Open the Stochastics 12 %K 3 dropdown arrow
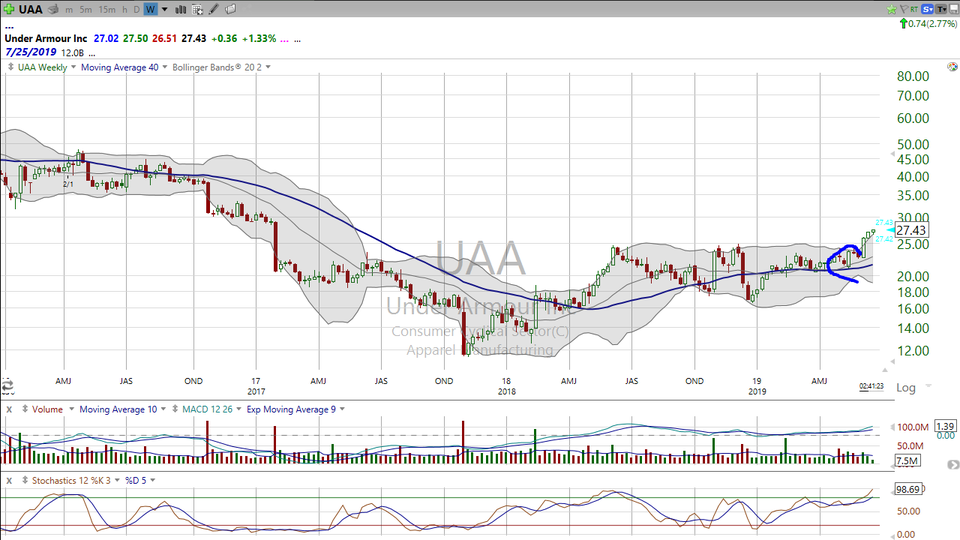 [x=117, y=481]
